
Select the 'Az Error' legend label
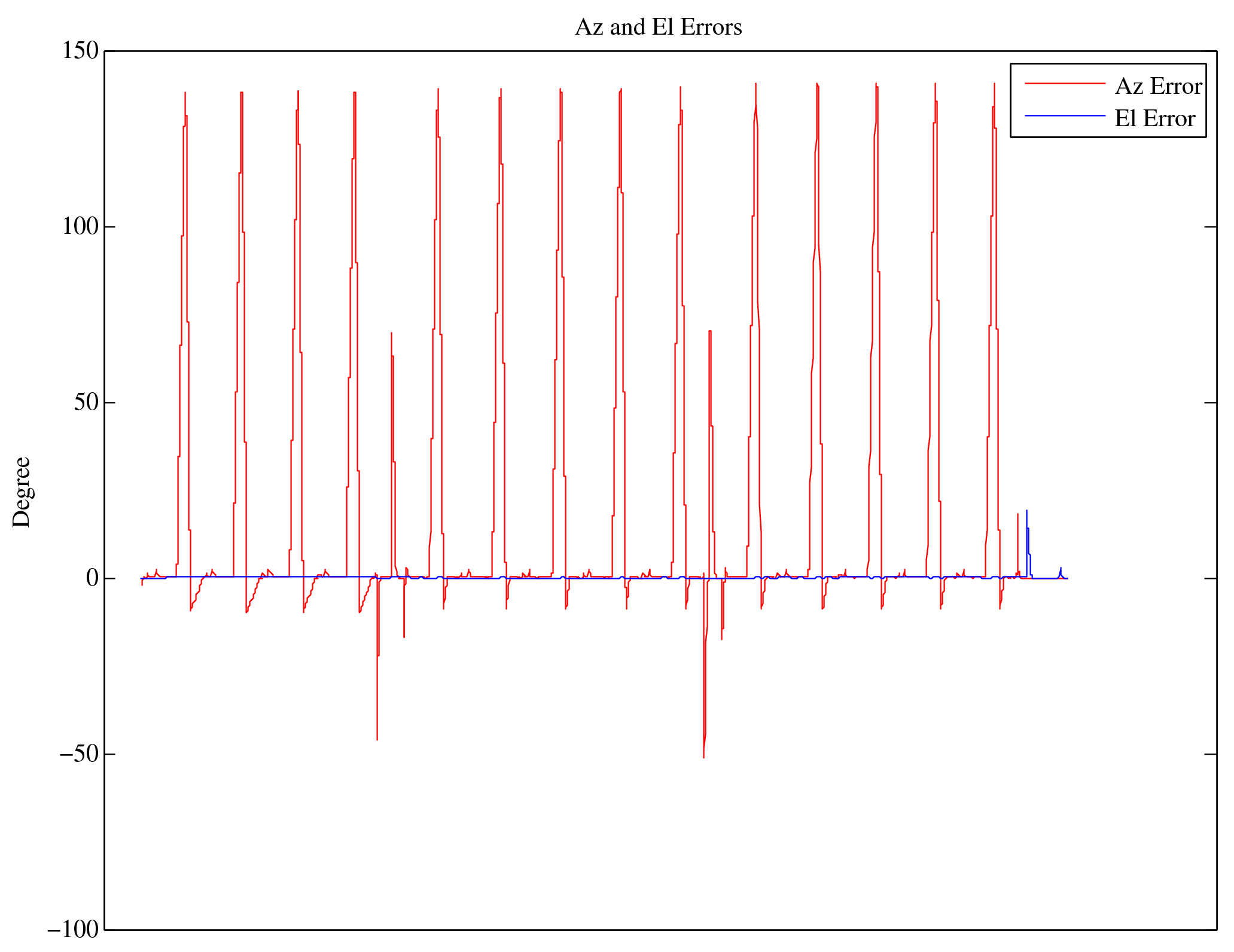pyautogui.click(x=1159, y=87)
